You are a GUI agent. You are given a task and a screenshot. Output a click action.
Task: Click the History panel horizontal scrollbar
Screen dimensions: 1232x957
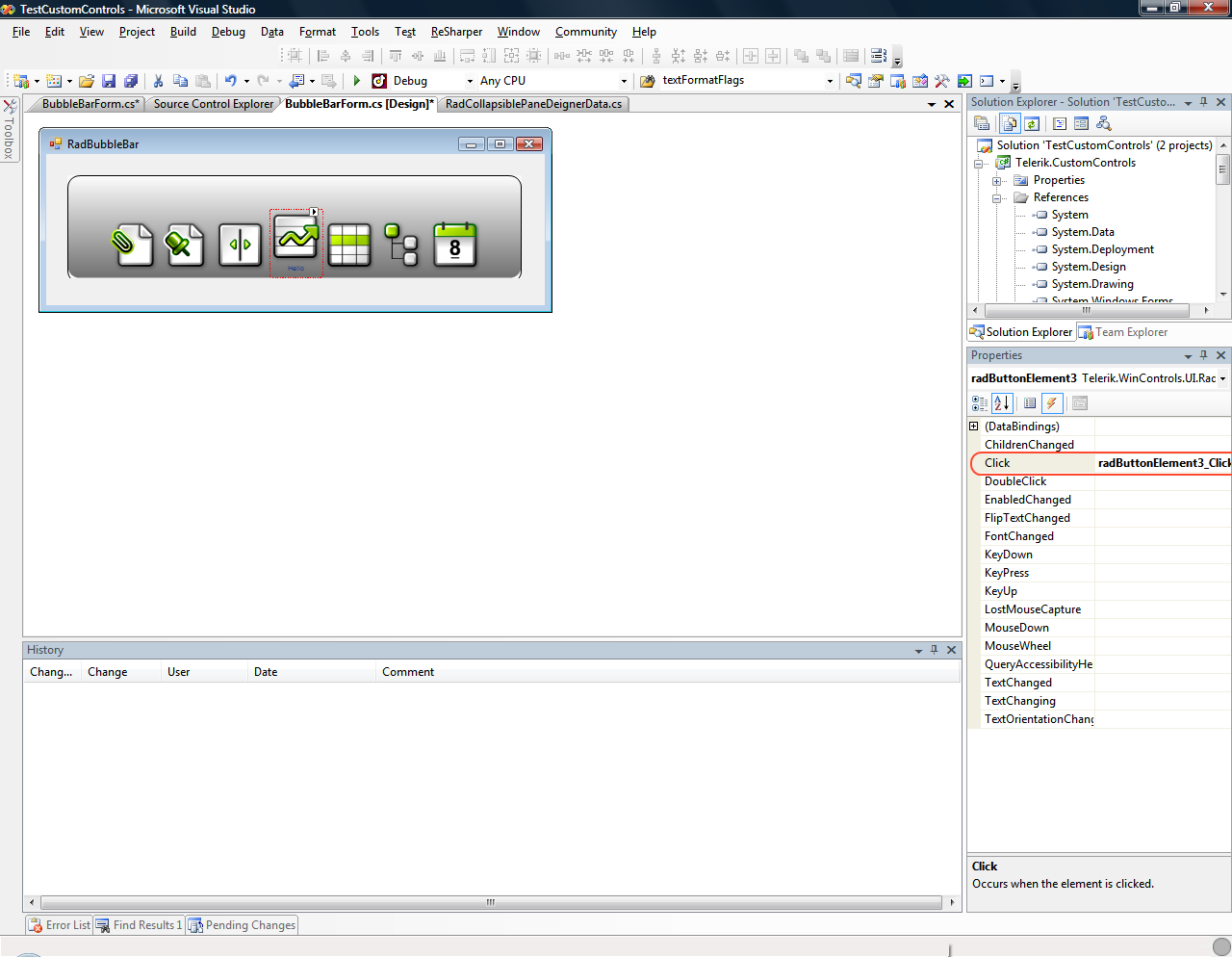491,902
